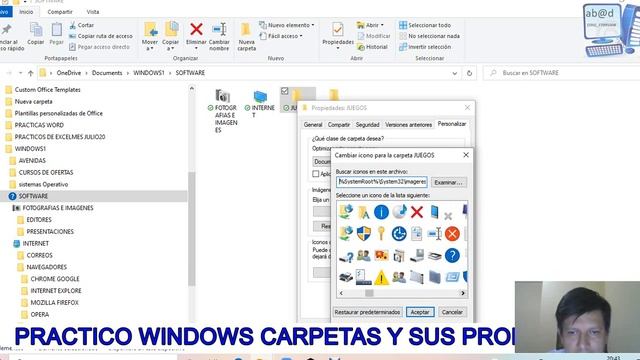Click the Buscar en SOFTWARE search box
This screenshot has height=360, width=640.
click(x=561, y=73)
